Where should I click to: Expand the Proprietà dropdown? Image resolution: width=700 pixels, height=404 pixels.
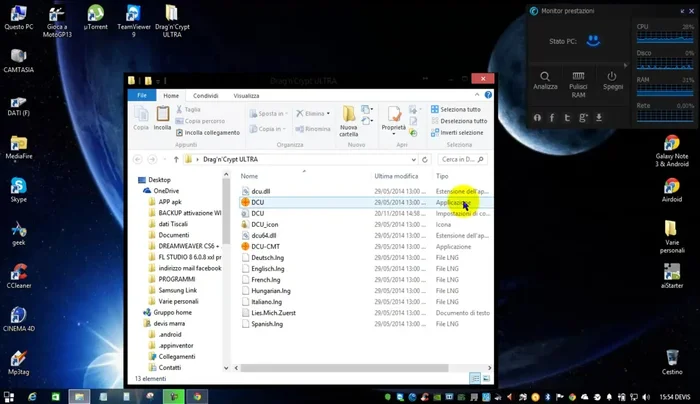pos(393,133)
